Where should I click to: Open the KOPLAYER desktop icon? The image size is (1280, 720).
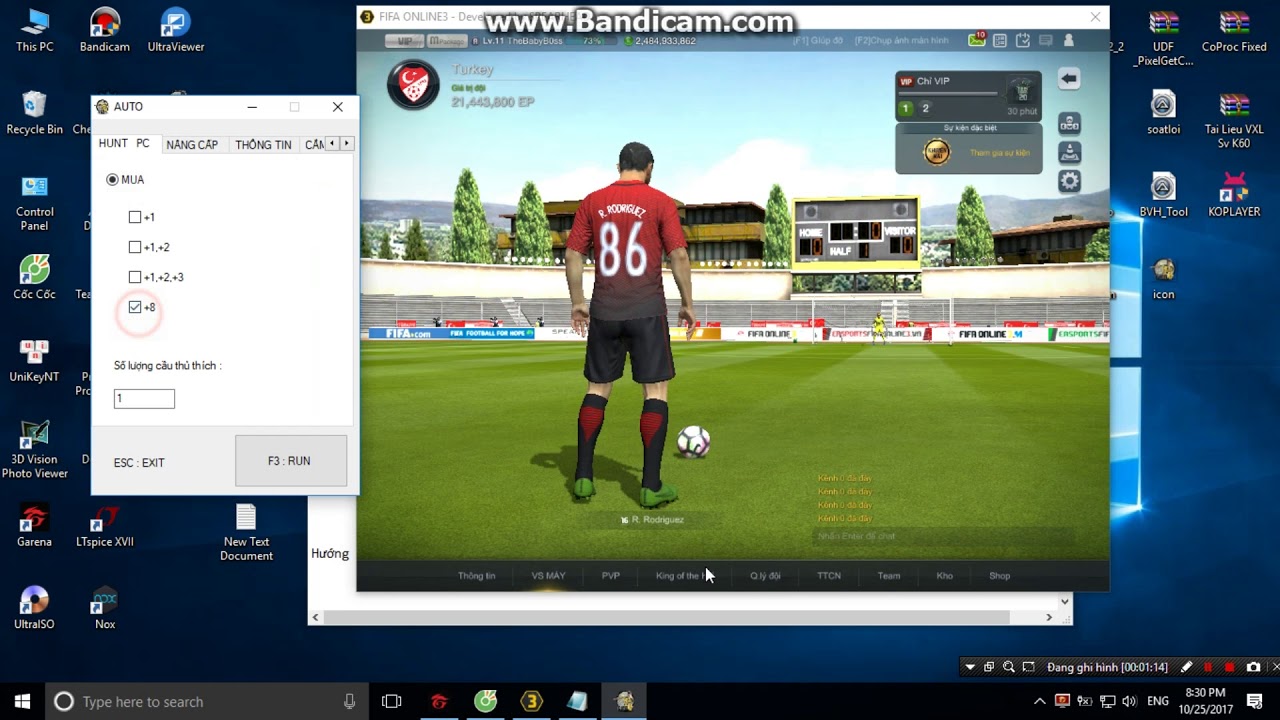point(1234,196)
